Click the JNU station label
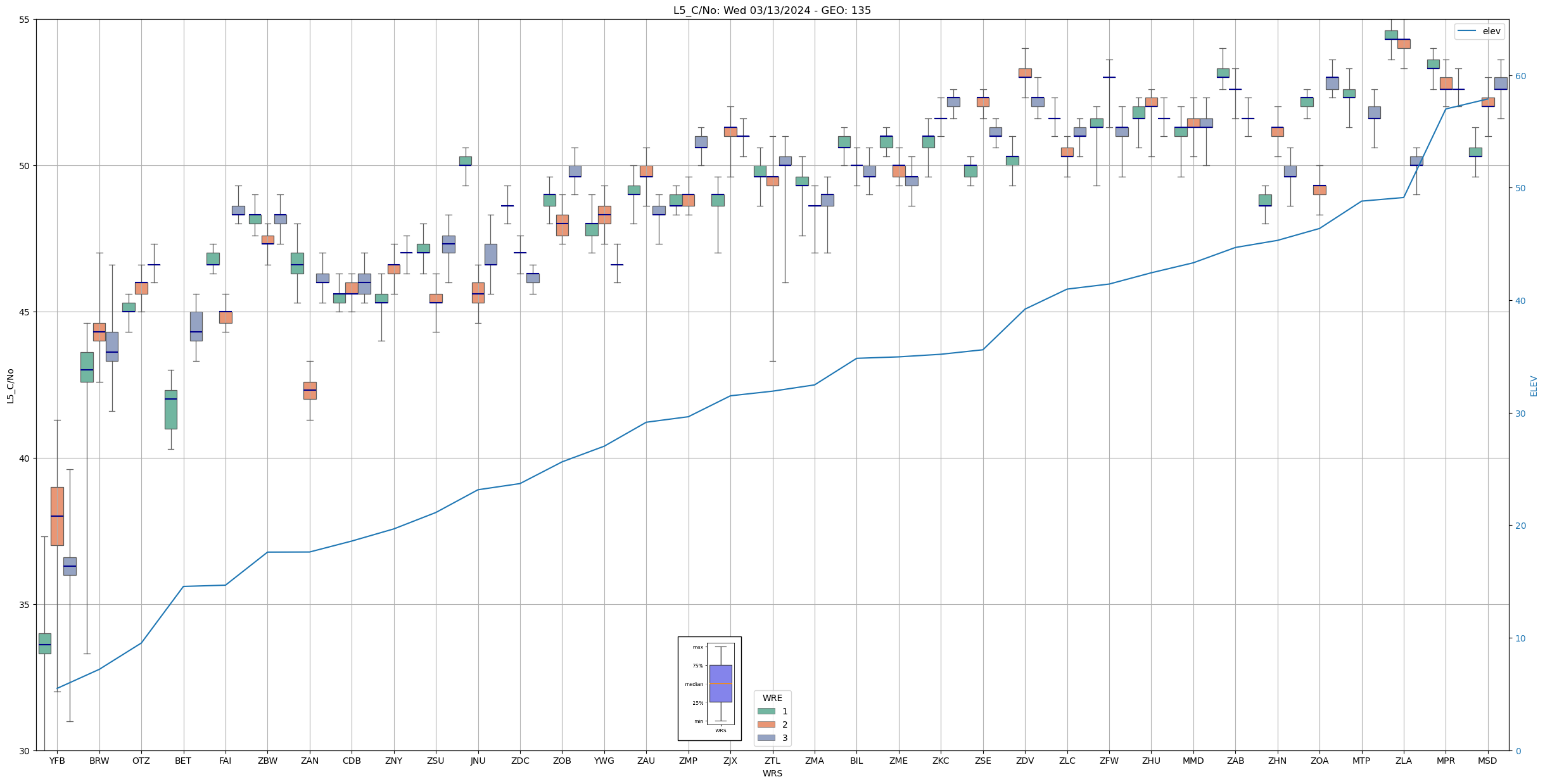This screenshot has height=784, width=1545. (478, 761)
